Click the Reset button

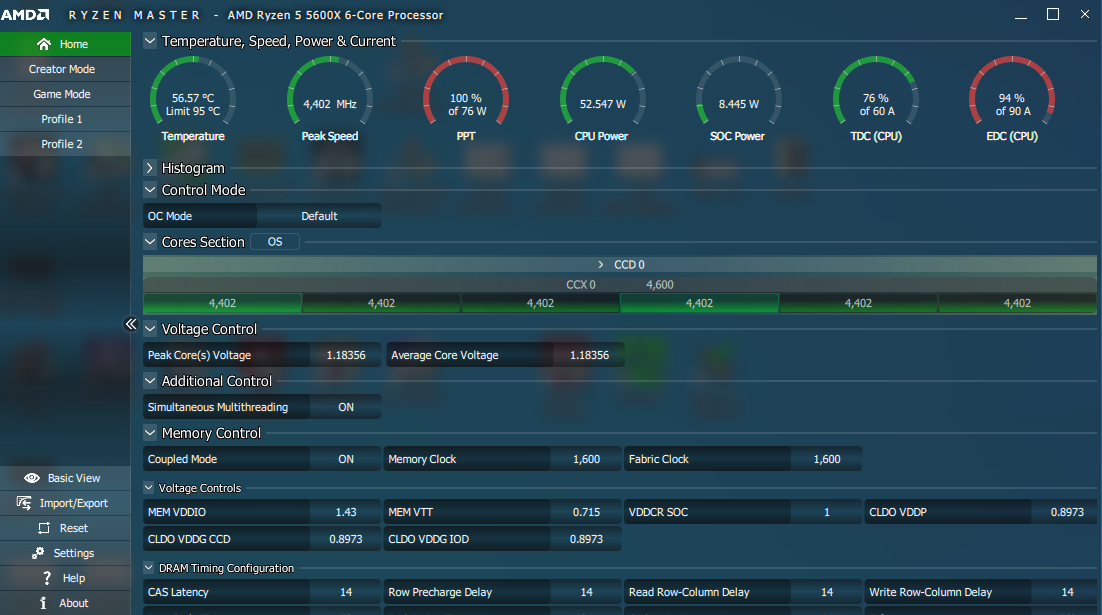[65, 528]
